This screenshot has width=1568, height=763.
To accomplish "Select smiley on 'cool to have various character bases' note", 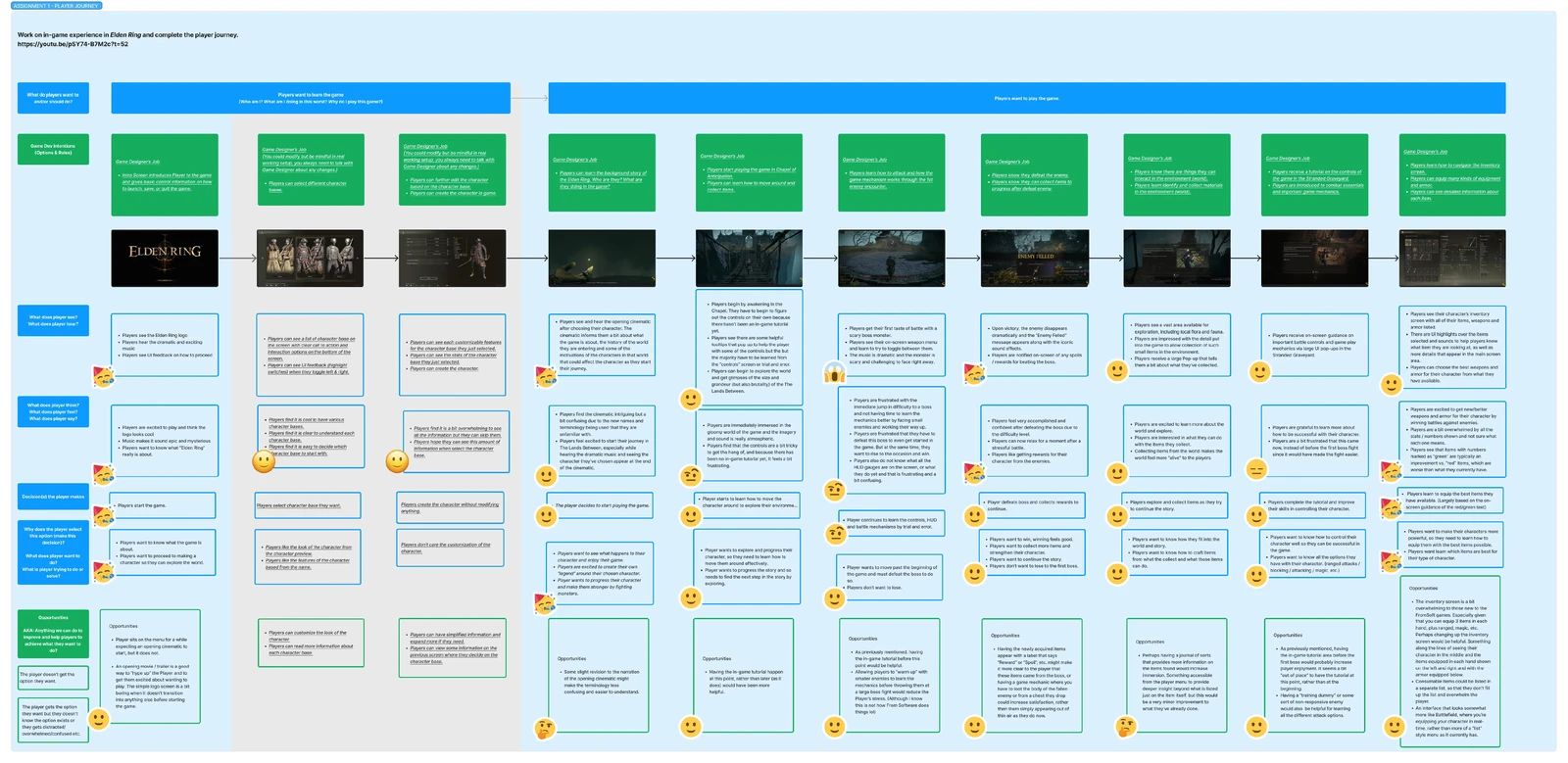I will tap(264, 460).
